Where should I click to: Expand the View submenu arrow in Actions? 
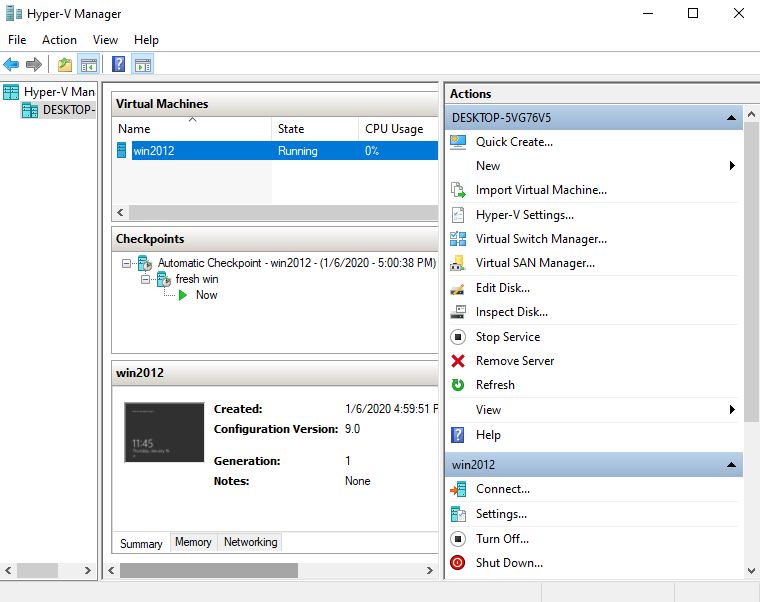click(732, 410)
